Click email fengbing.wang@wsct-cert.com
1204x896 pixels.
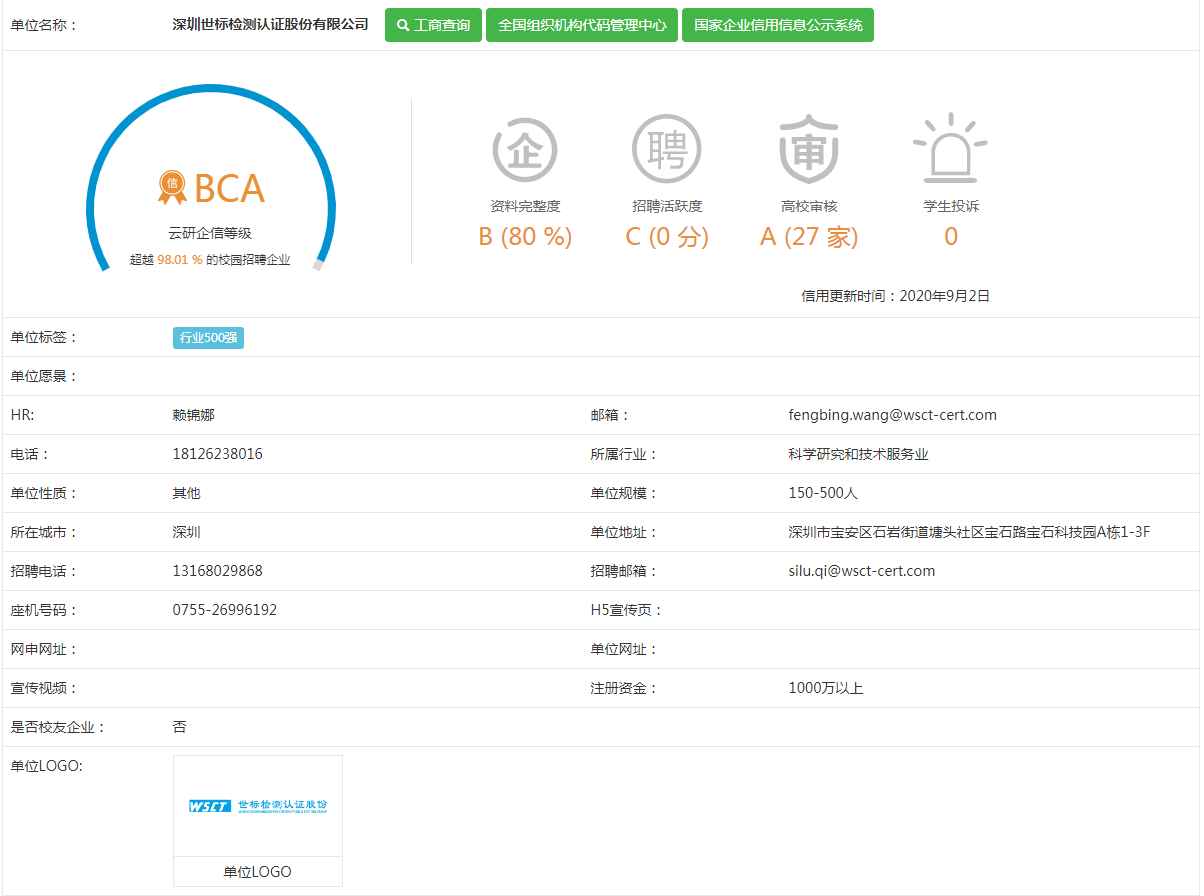[892, 415]
